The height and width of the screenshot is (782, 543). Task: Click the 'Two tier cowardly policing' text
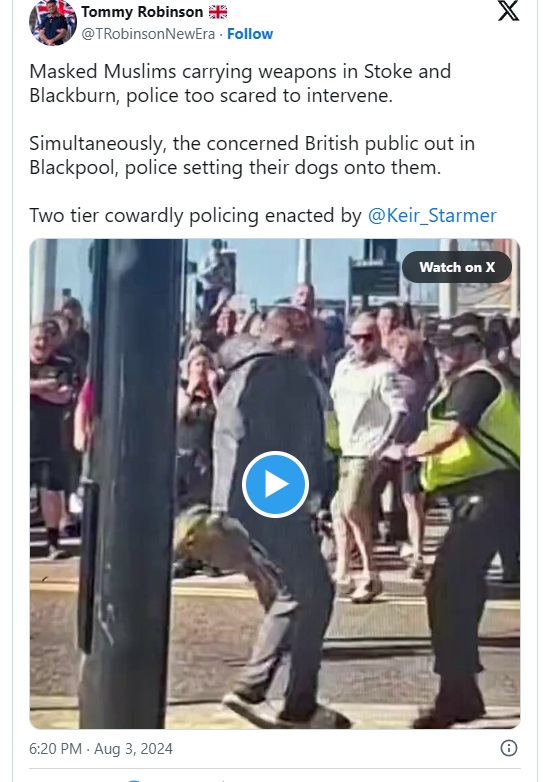coord(145,215)
